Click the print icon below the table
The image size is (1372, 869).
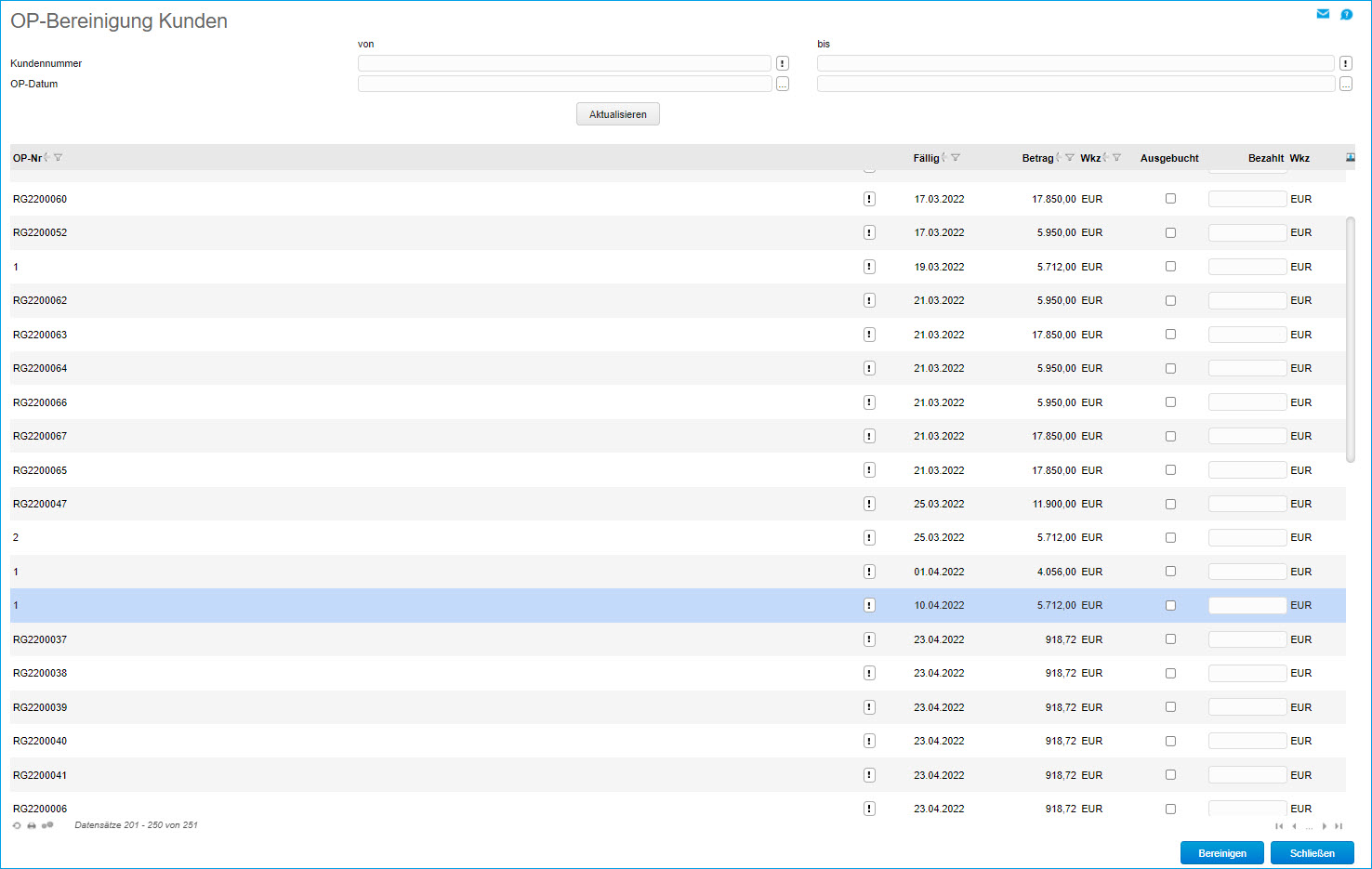pyautogui.click(x=32, y=825)
